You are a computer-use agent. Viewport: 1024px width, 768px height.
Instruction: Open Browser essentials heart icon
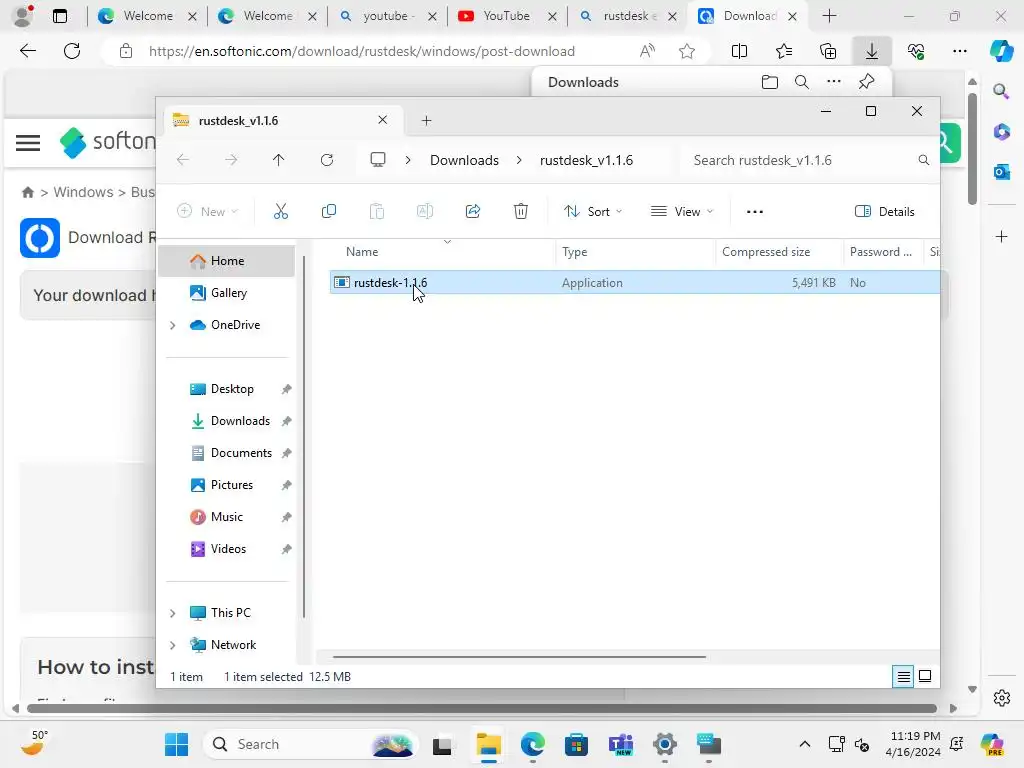pyautogui.click(x=916, y=51)
